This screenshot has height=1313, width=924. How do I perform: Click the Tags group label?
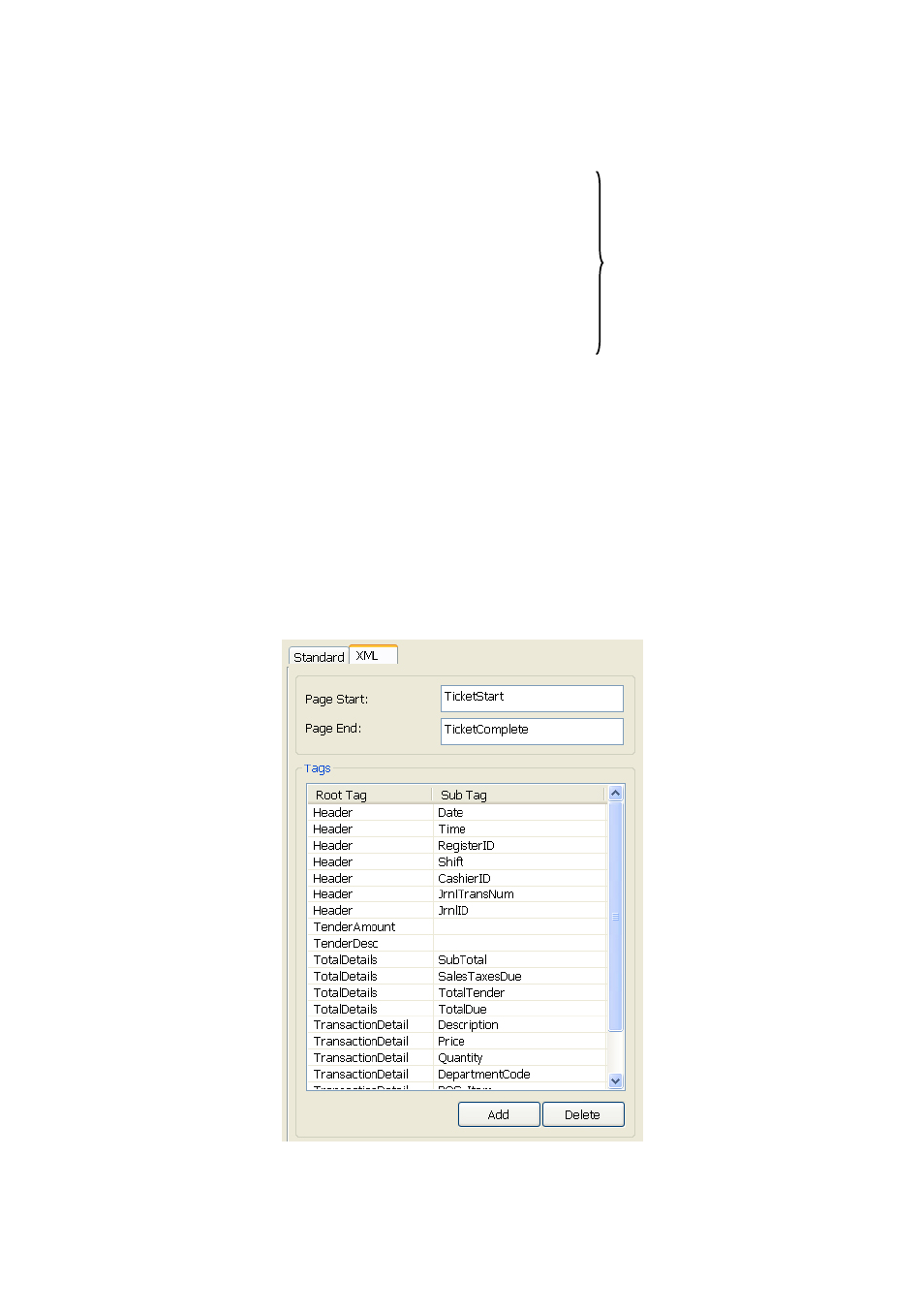(x=318, y=768)
